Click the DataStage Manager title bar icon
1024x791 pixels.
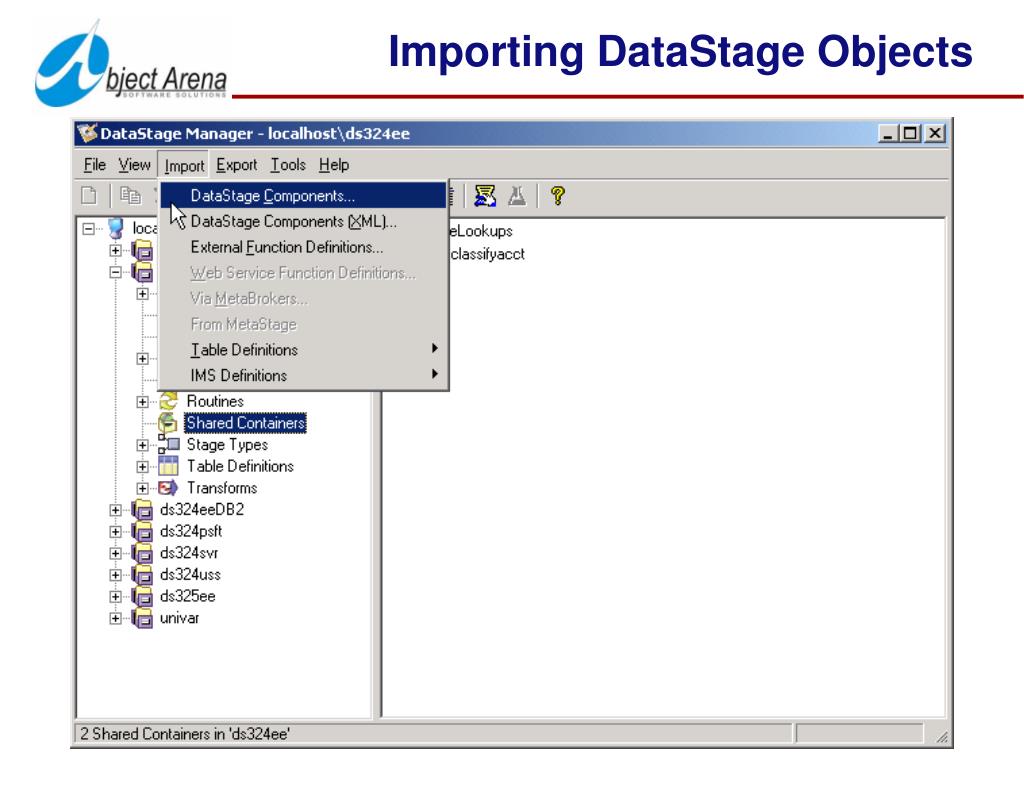[87, 133]
